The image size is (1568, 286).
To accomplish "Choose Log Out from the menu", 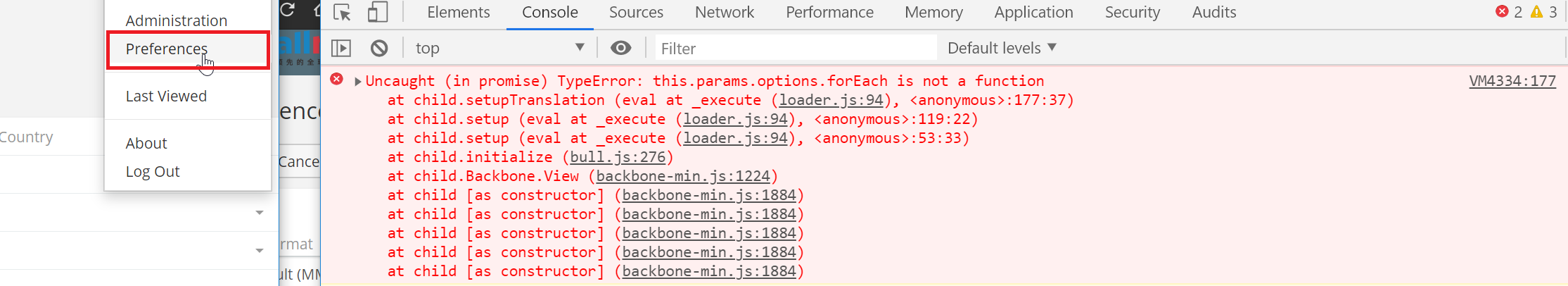I will tap(153, 172).
